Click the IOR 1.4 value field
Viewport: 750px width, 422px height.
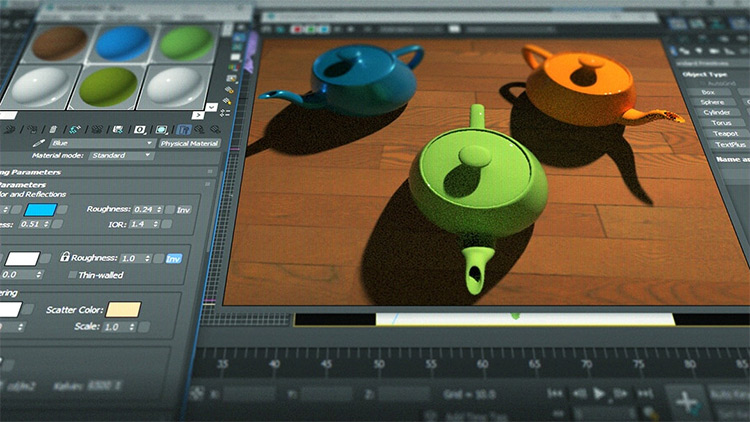point(144,224)
